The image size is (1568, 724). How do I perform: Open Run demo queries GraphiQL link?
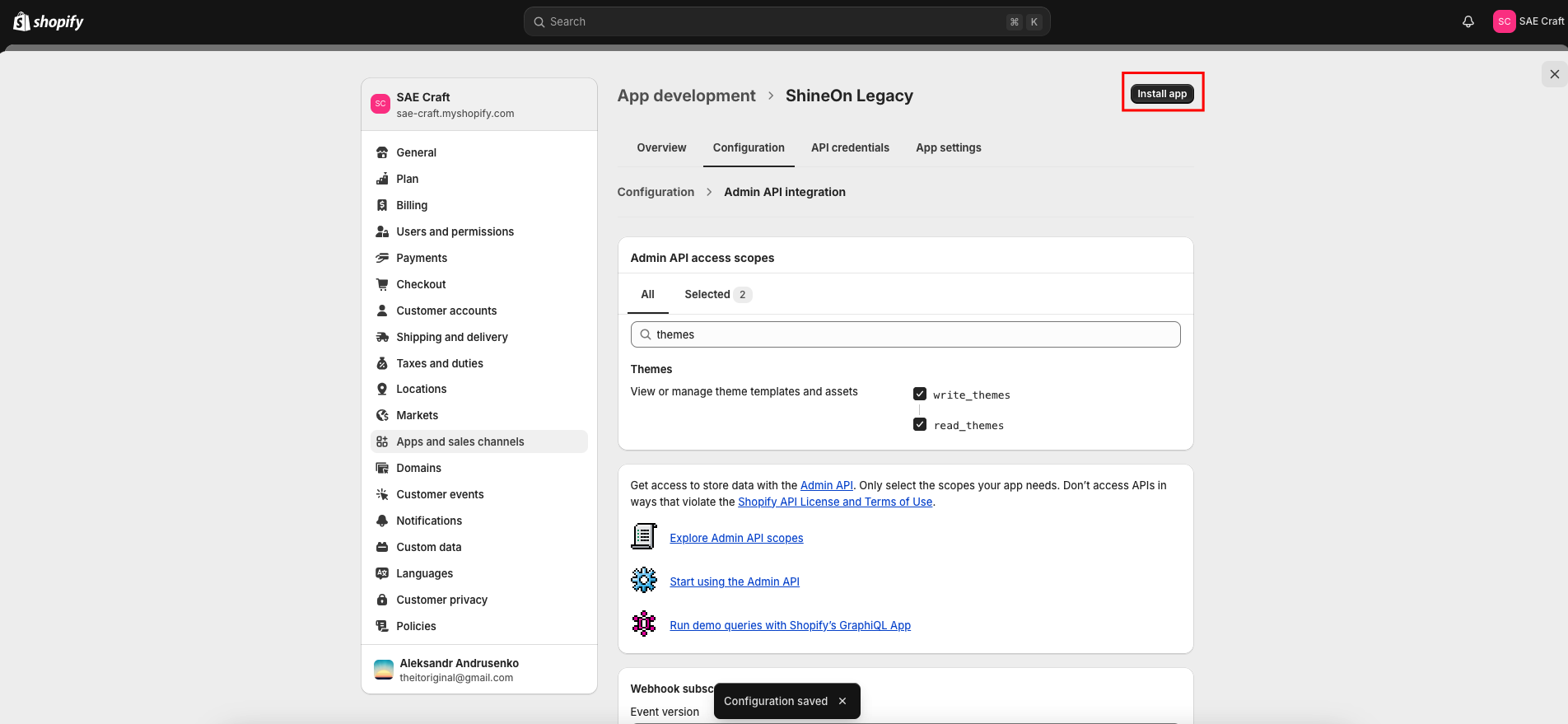click(790, 625)
